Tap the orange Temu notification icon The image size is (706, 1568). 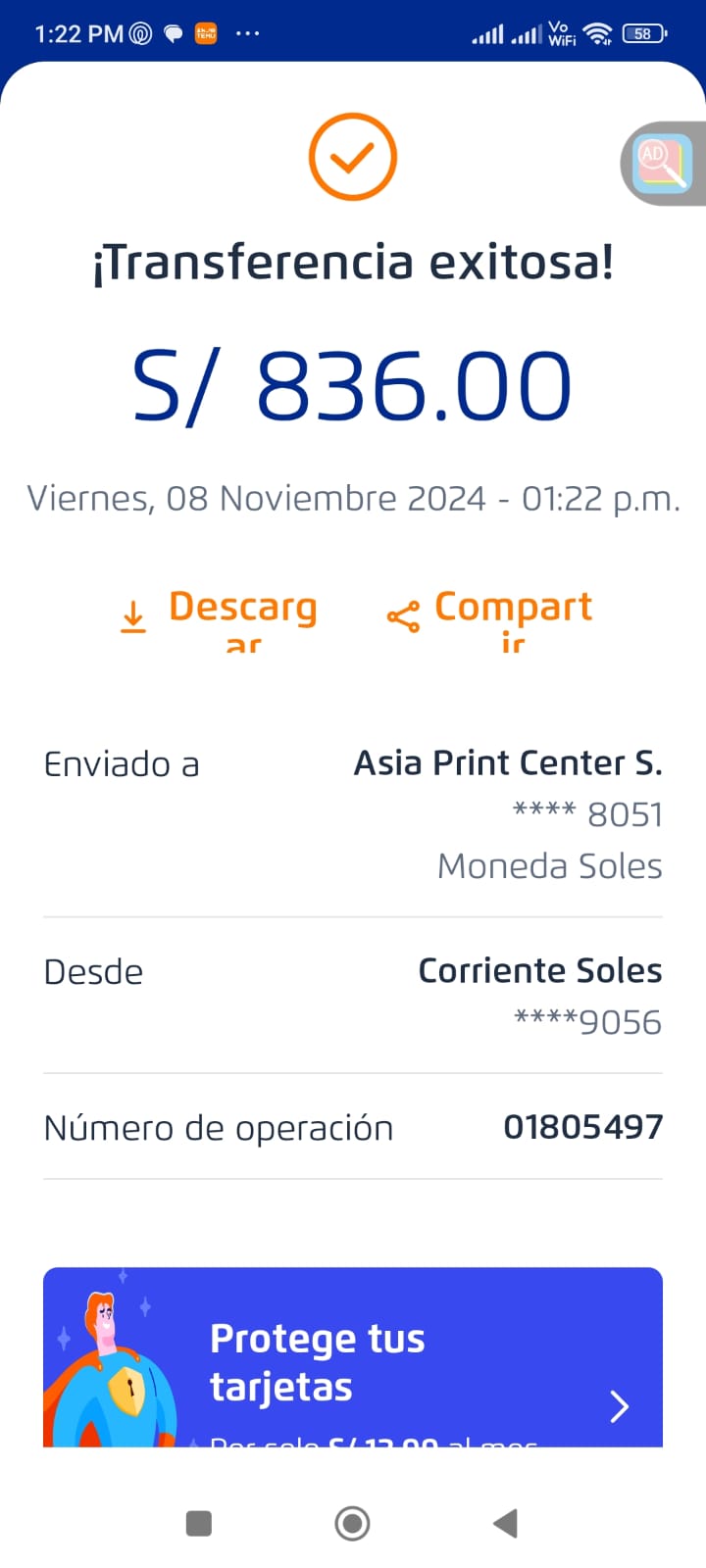[x=206, y=33]
